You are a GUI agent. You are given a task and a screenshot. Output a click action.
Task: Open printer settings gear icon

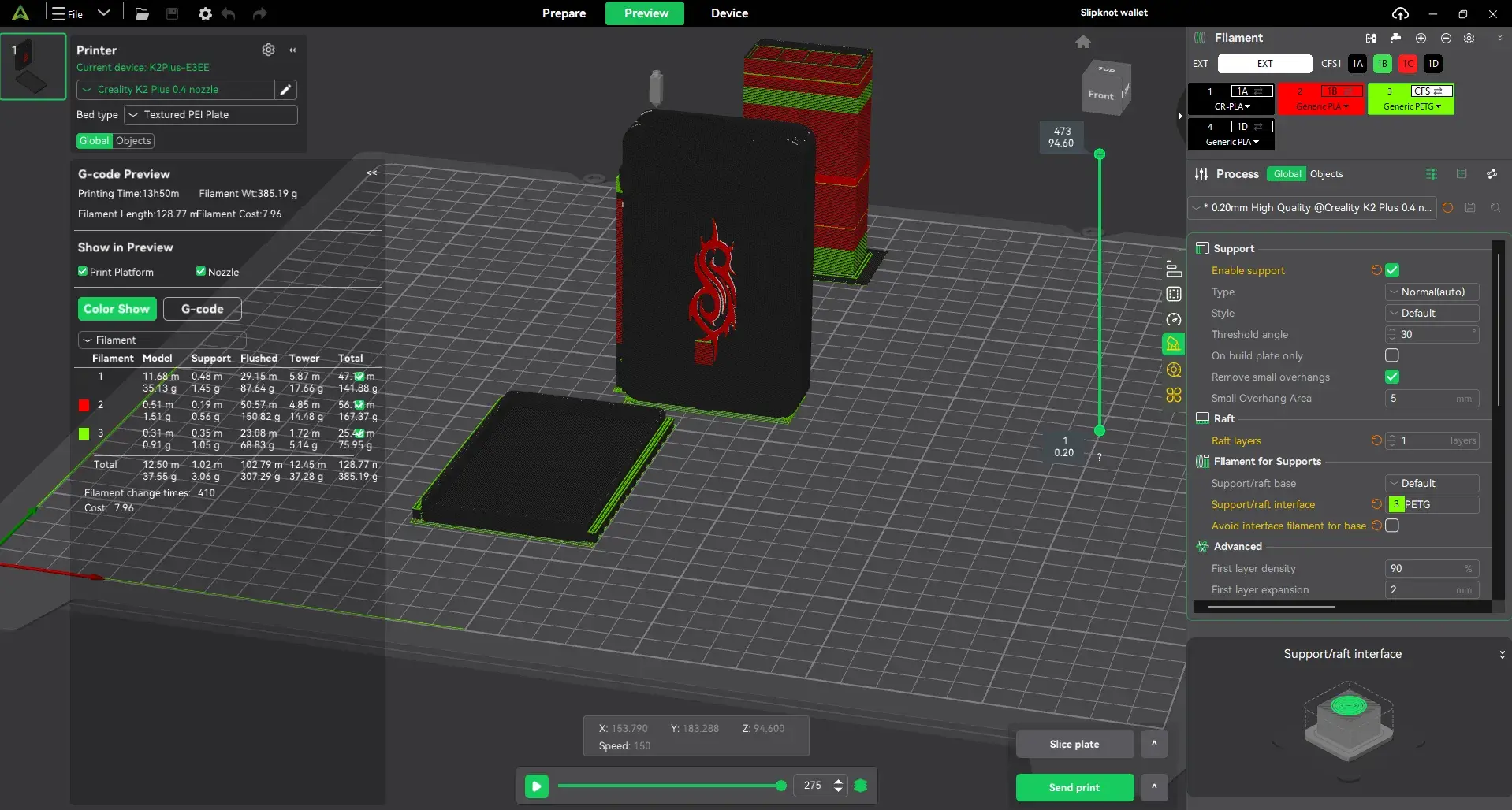[269, 50]
